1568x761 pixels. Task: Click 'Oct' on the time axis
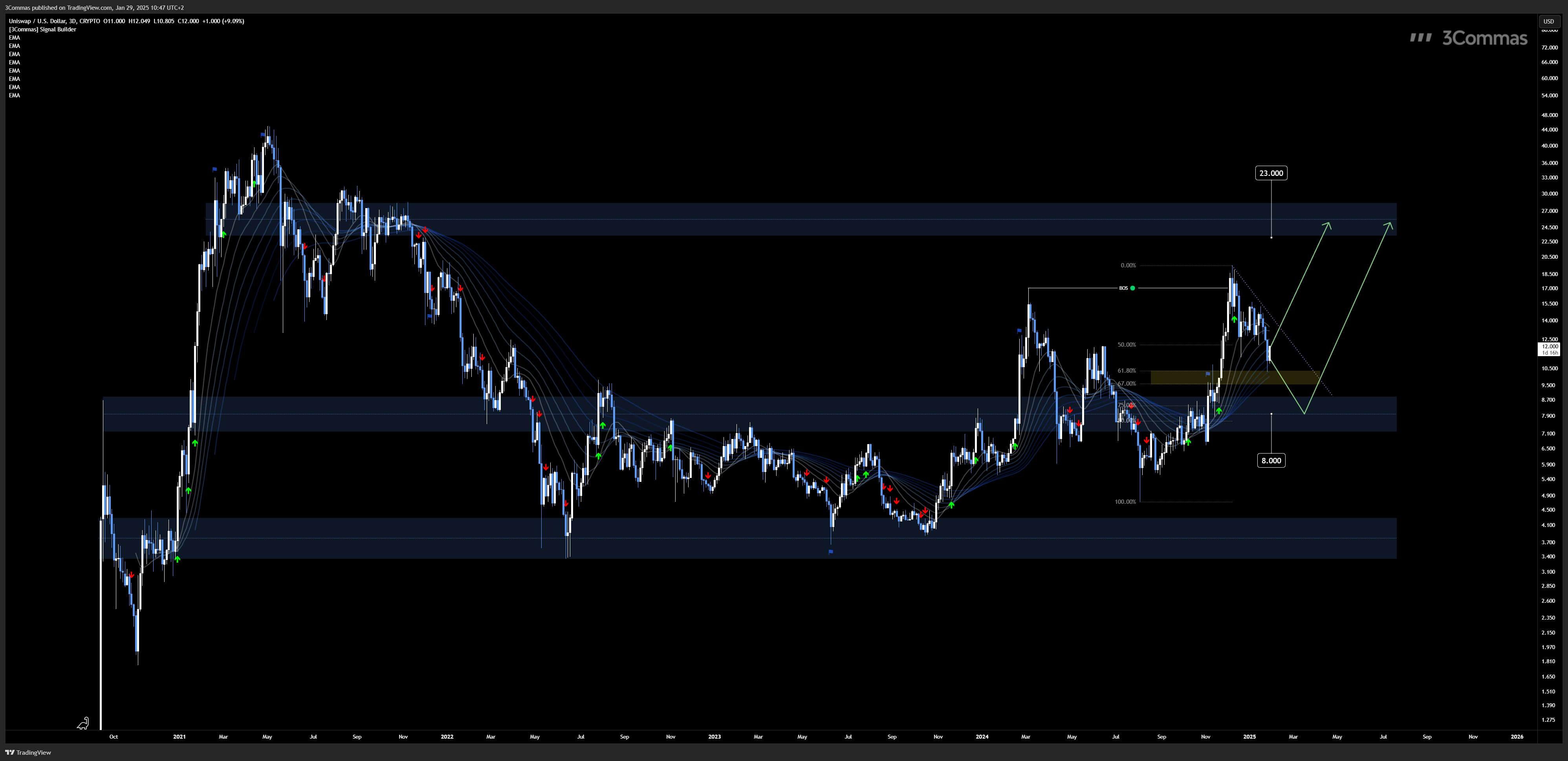tap(114, 737)
